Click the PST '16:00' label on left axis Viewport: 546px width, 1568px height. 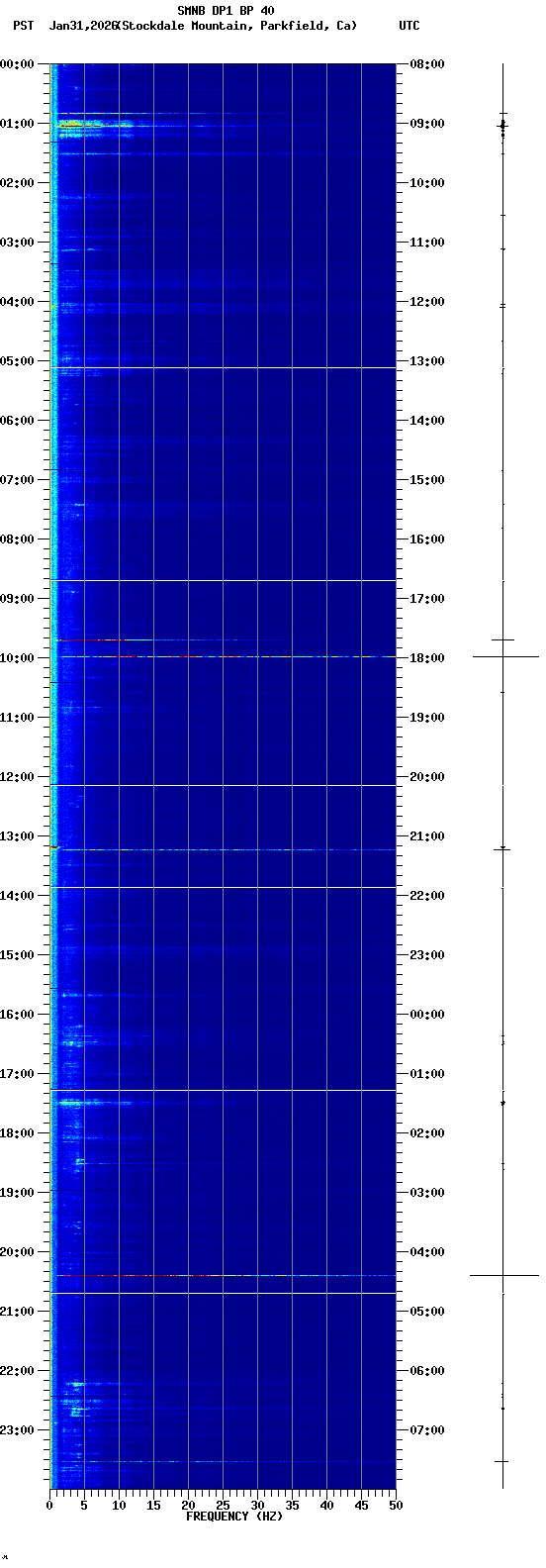tap(18, 1015)
